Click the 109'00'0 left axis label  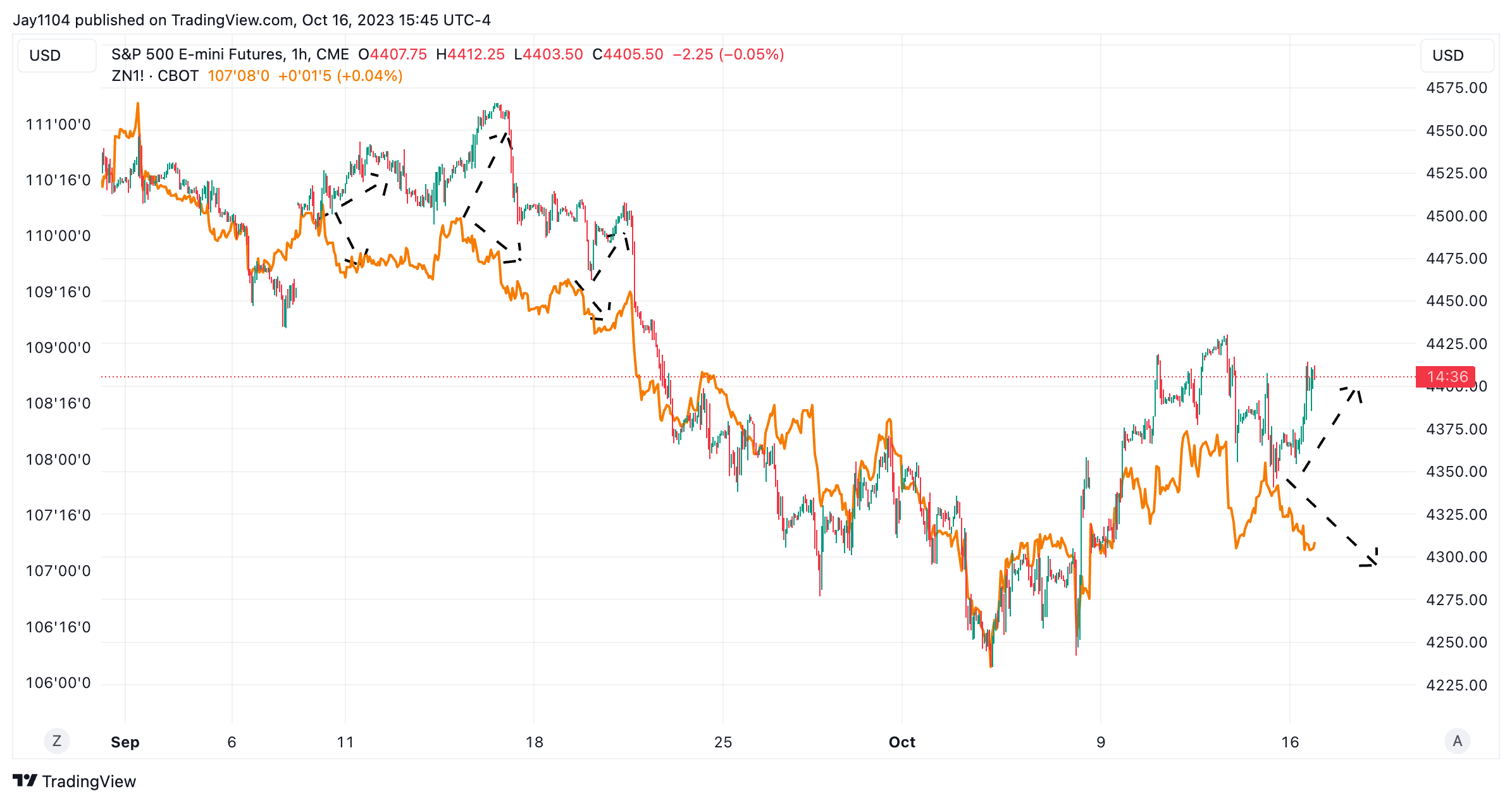pyautogui.click(x=58, y=348)
